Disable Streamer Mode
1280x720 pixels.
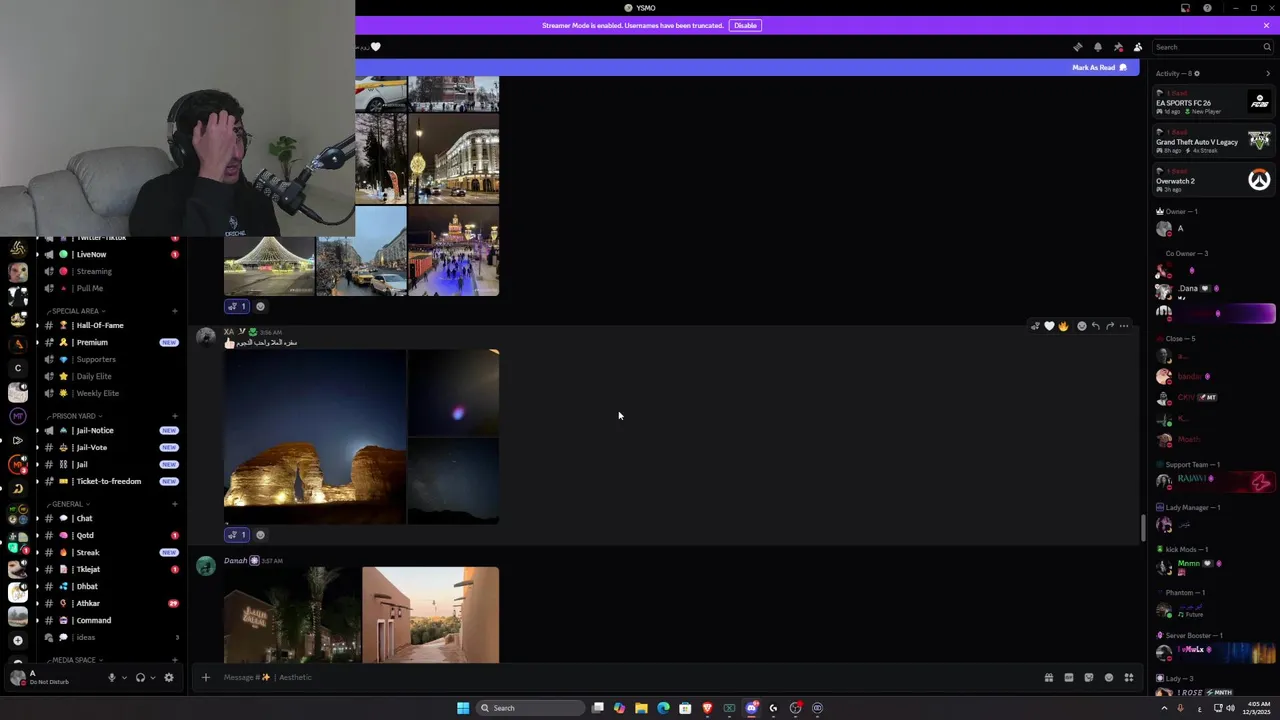745,25
